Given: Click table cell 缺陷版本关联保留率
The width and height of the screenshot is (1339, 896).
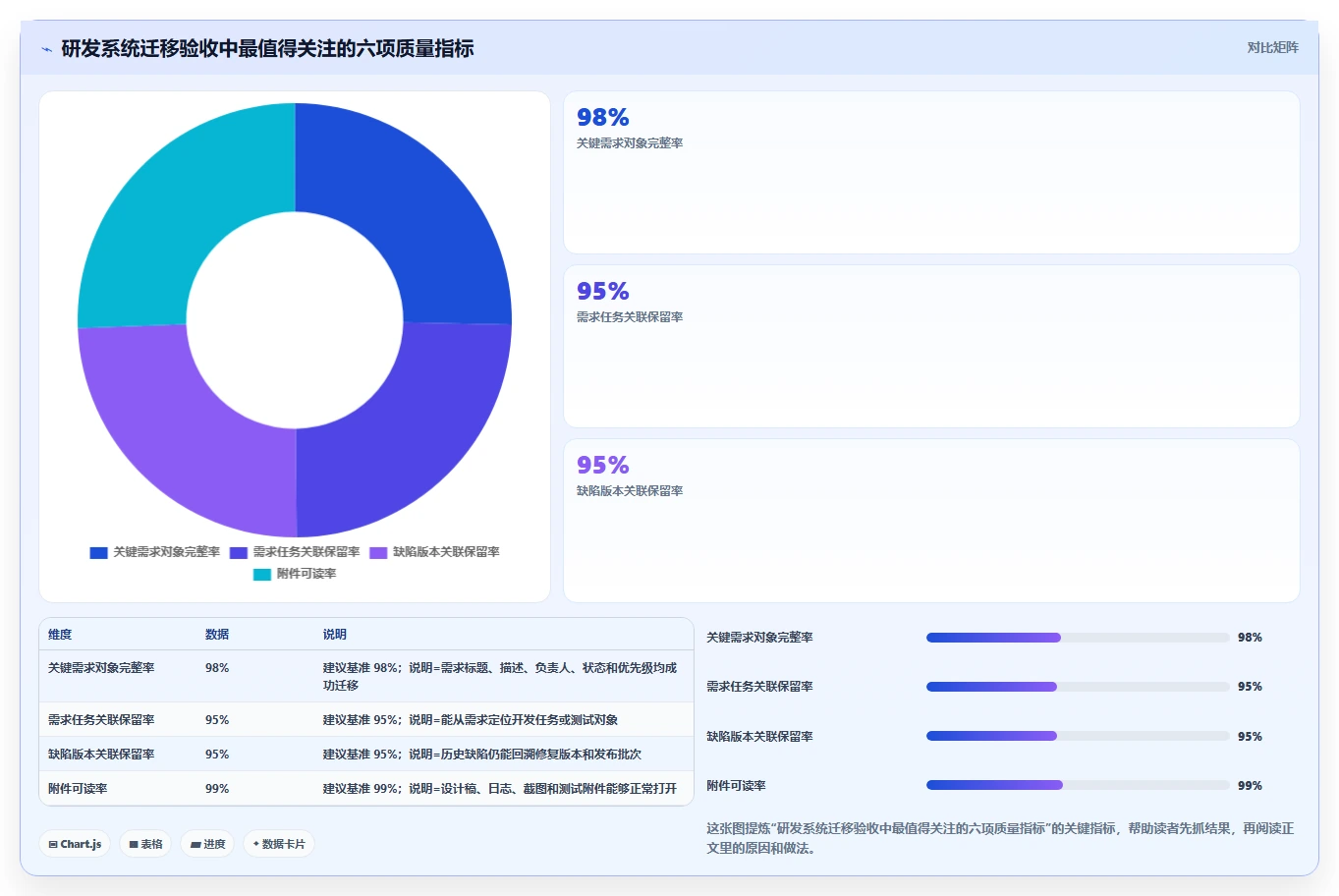Looking at the screenshot, I should (101, 755).
